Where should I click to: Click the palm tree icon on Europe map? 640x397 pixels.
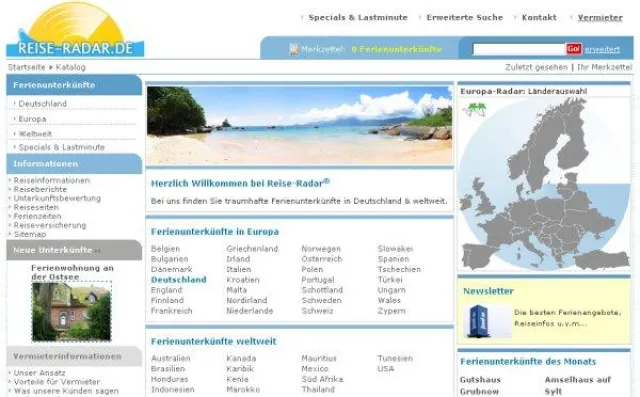pyautogui.click(x=476, y=109)
